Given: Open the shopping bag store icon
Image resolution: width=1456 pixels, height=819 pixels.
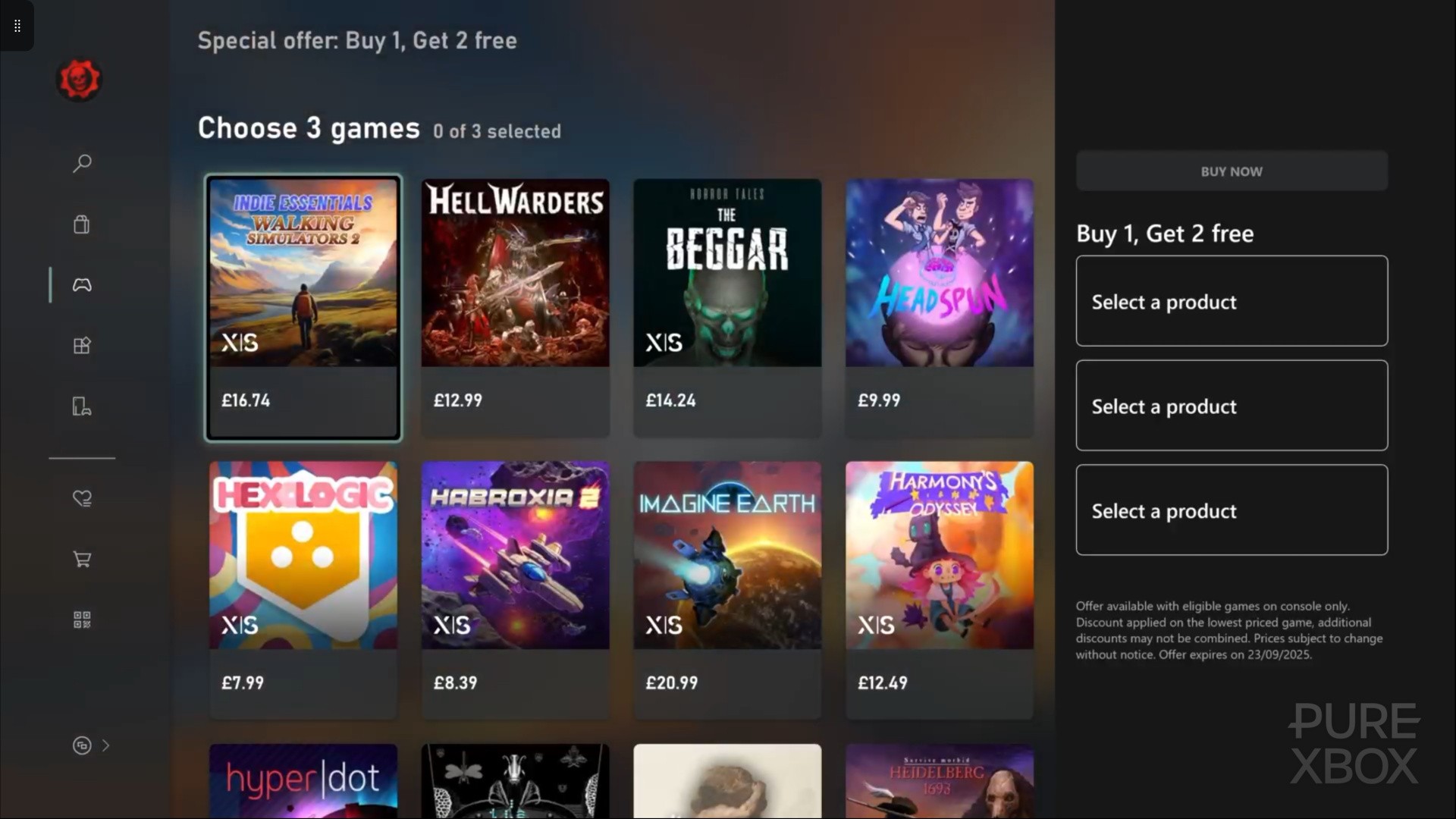Looking at the screenshot, I should tap(82, 224).
